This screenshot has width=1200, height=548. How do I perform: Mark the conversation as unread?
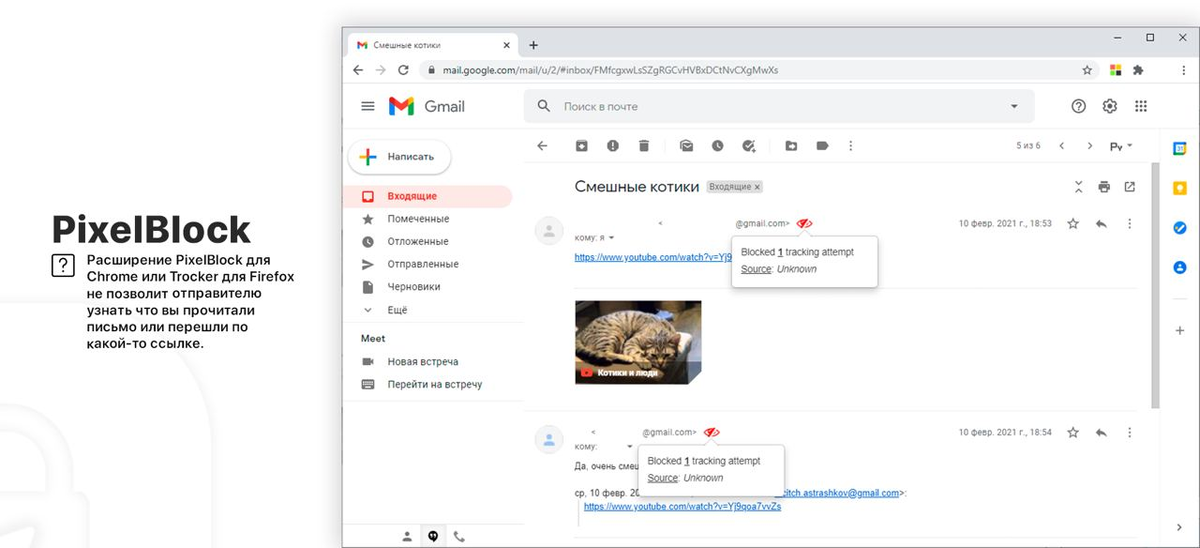[x=686, y=145]
